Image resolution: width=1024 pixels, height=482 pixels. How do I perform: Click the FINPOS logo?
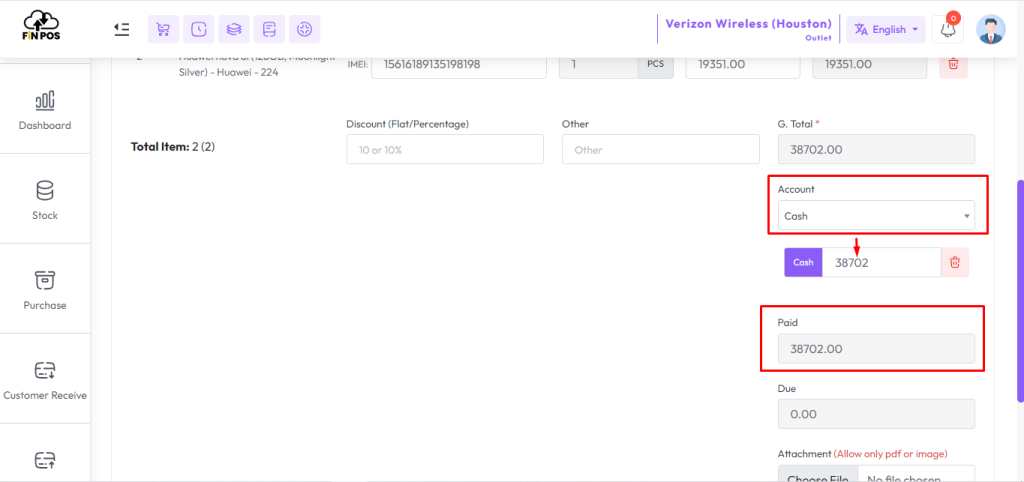pyautogui.click(x=40, y=25)
